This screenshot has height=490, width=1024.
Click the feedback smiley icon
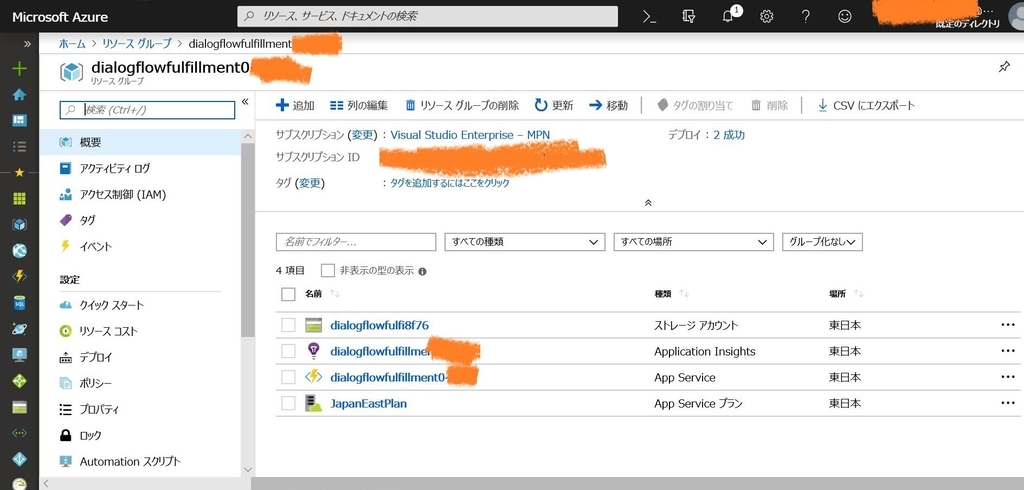pyautogui.click(x=844, y=16)
